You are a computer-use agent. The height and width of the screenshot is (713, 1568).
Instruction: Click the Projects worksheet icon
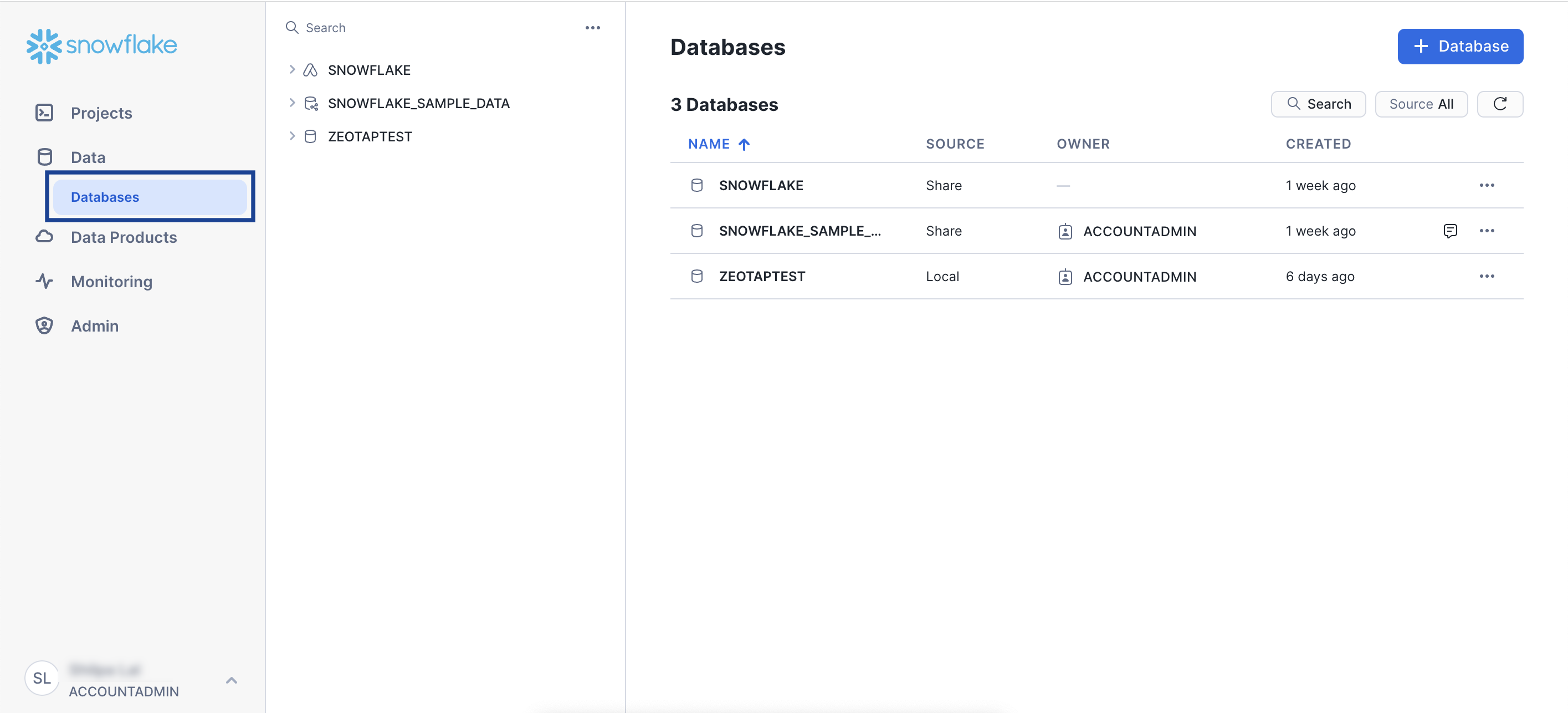44,113
